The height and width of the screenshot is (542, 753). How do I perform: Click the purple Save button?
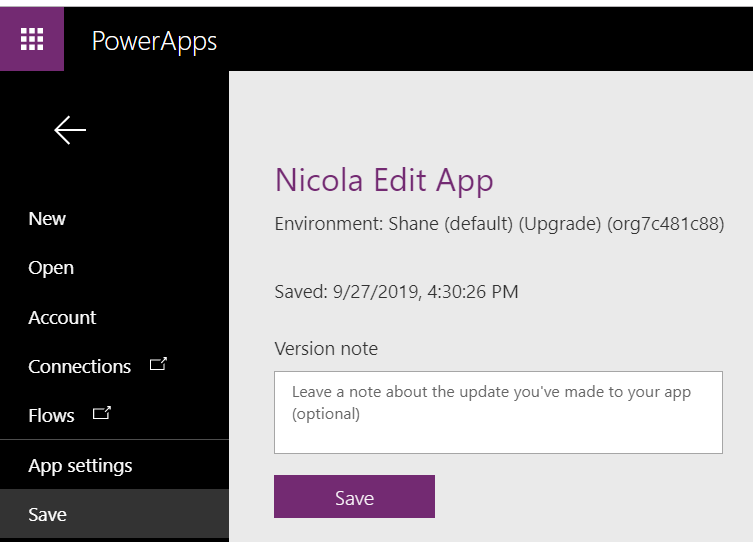click(354, 497)
